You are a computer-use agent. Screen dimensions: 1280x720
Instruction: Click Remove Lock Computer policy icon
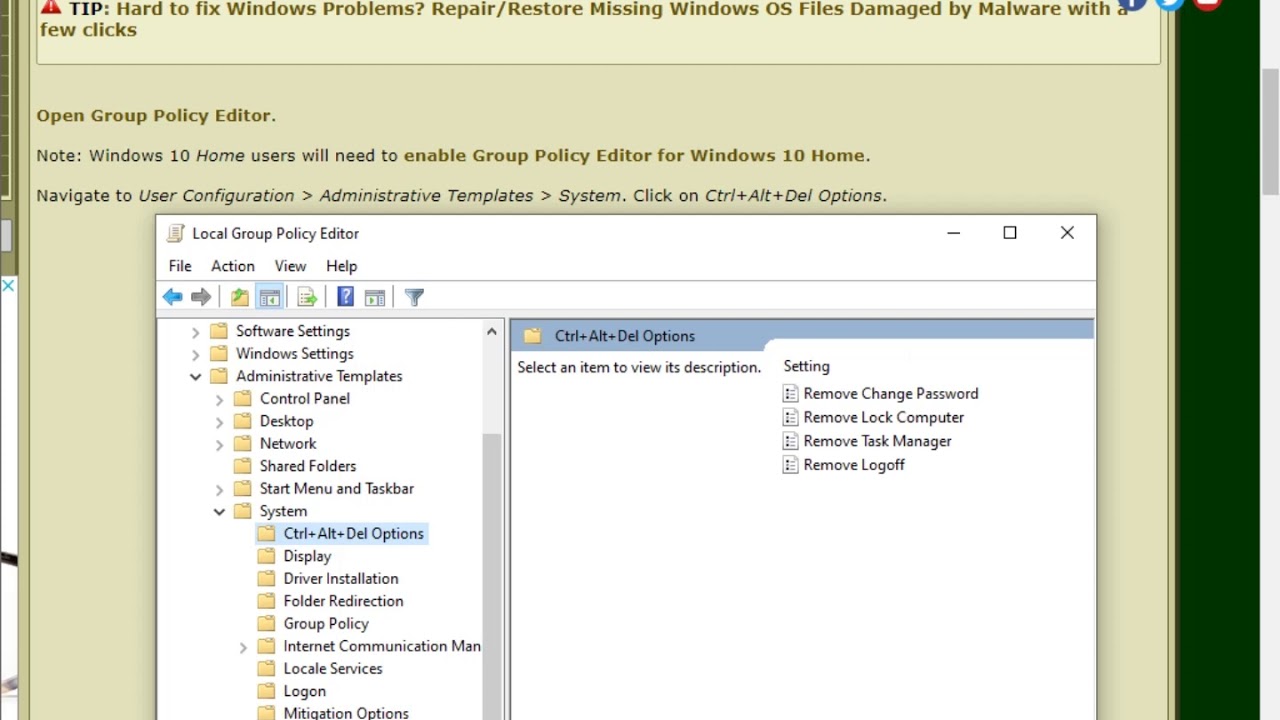pos(790,418)
